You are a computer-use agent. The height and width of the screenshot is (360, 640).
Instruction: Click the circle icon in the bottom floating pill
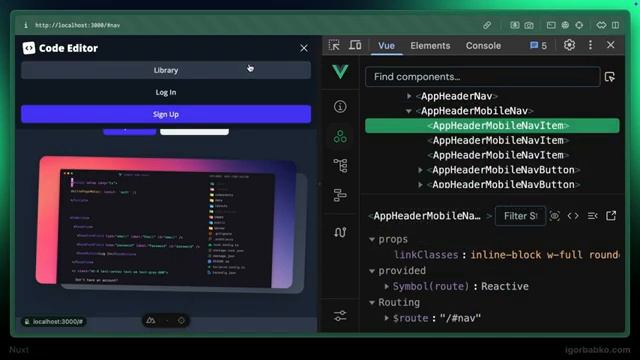(181, 321)
